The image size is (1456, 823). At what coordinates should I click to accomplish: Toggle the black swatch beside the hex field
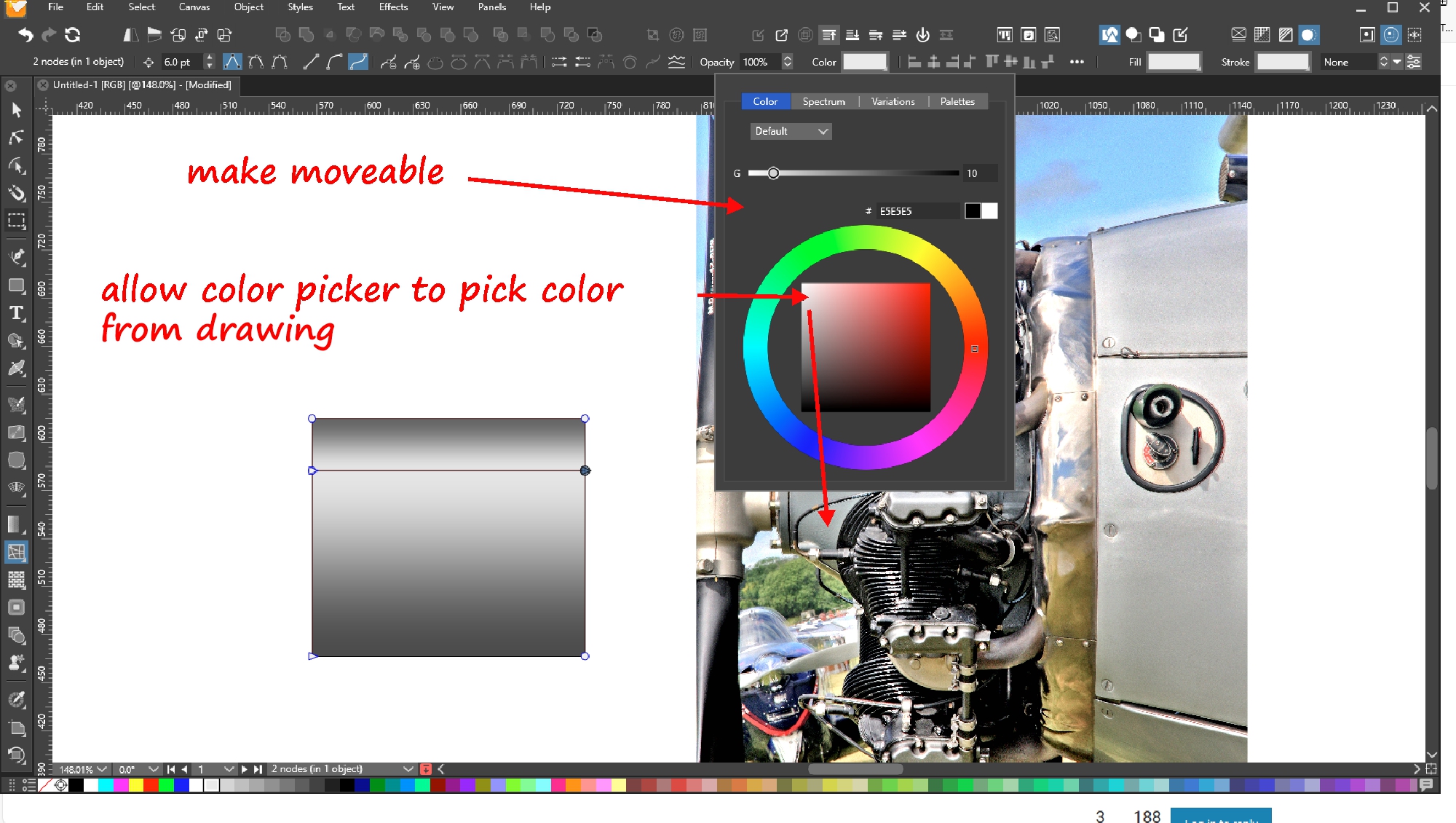[x=973, y=211]
